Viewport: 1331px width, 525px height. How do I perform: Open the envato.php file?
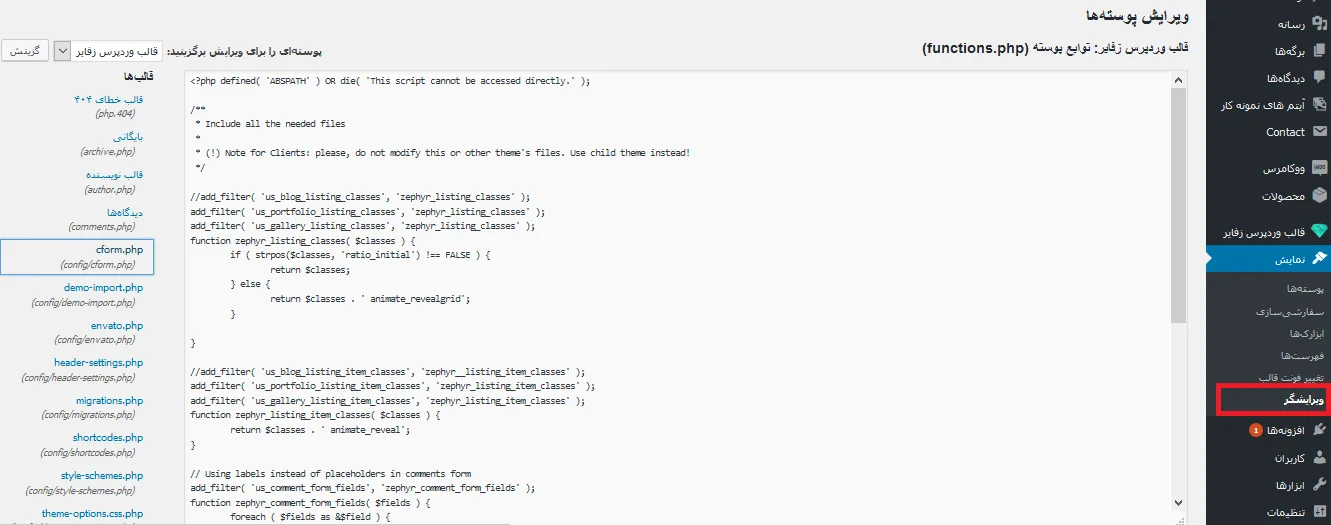click(x=115, y=325)
